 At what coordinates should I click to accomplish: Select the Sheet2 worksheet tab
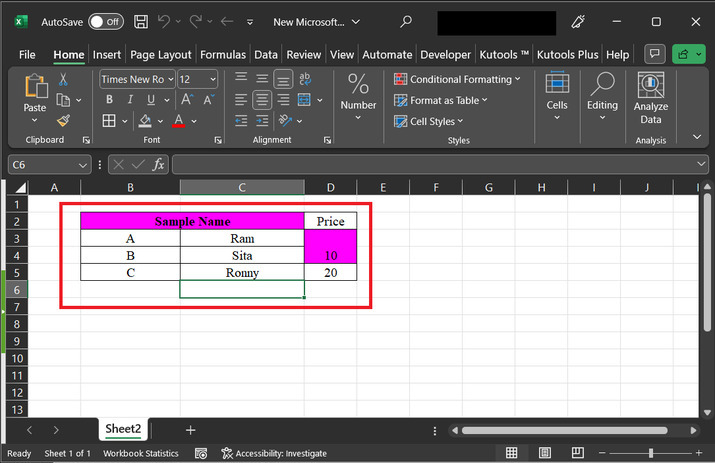123,429
